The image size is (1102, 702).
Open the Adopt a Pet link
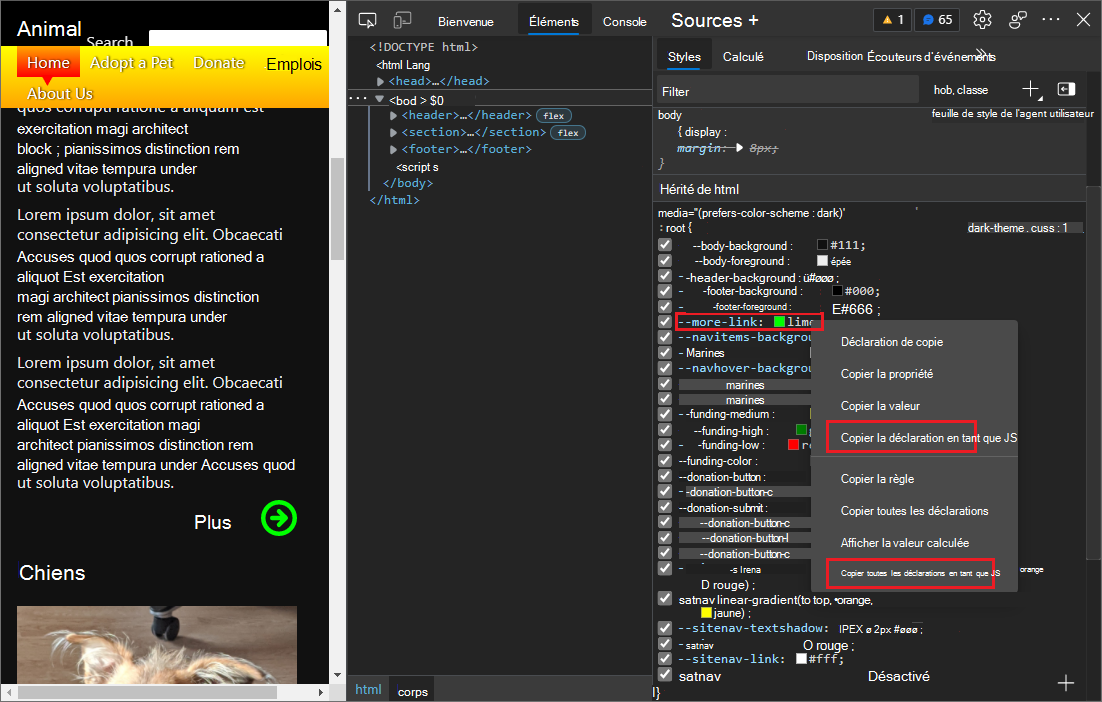point(131,63)
